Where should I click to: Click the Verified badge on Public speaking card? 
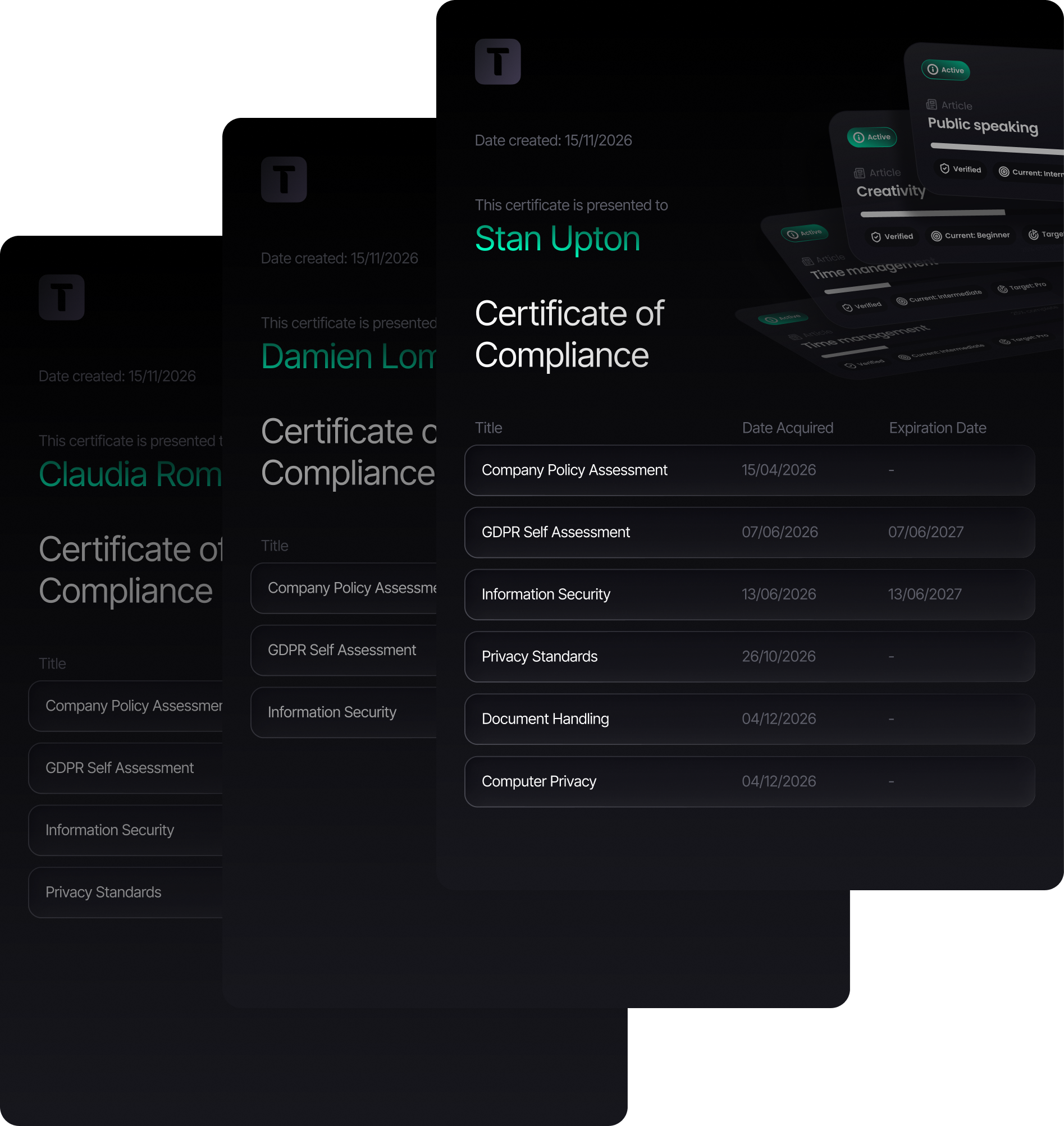pos(960,168)
